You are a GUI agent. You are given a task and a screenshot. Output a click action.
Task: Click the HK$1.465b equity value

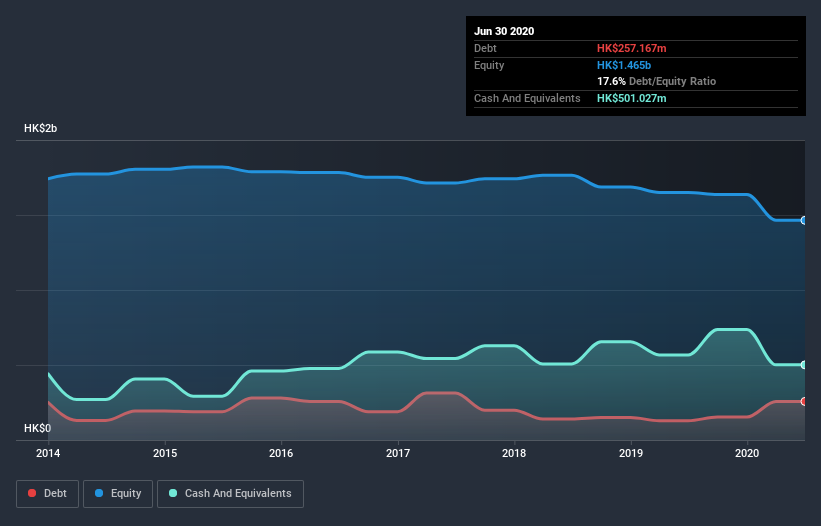pos(624,65)
